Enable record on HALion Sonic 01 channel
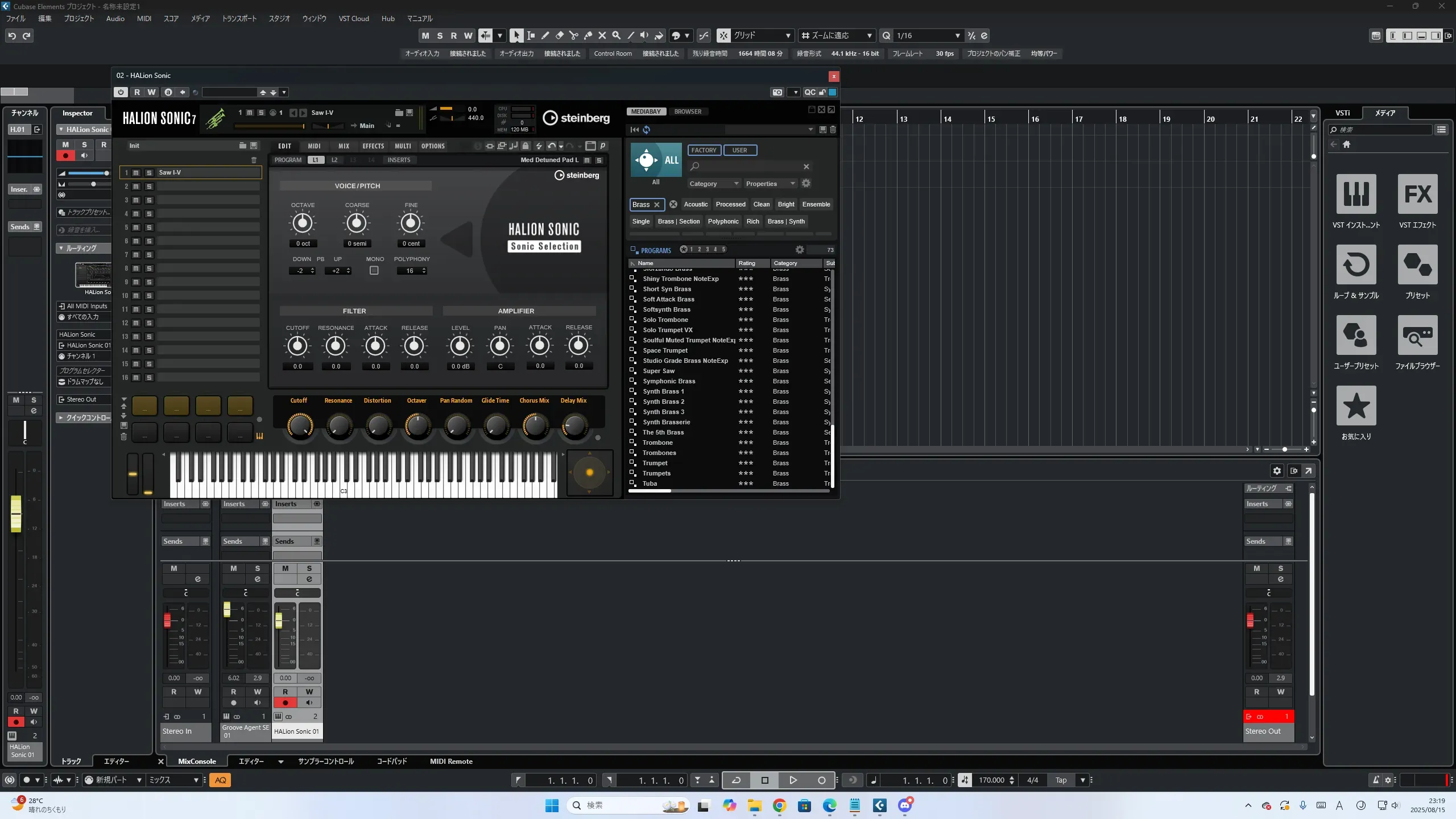The image size is (1456, 819). coord(285,703)
